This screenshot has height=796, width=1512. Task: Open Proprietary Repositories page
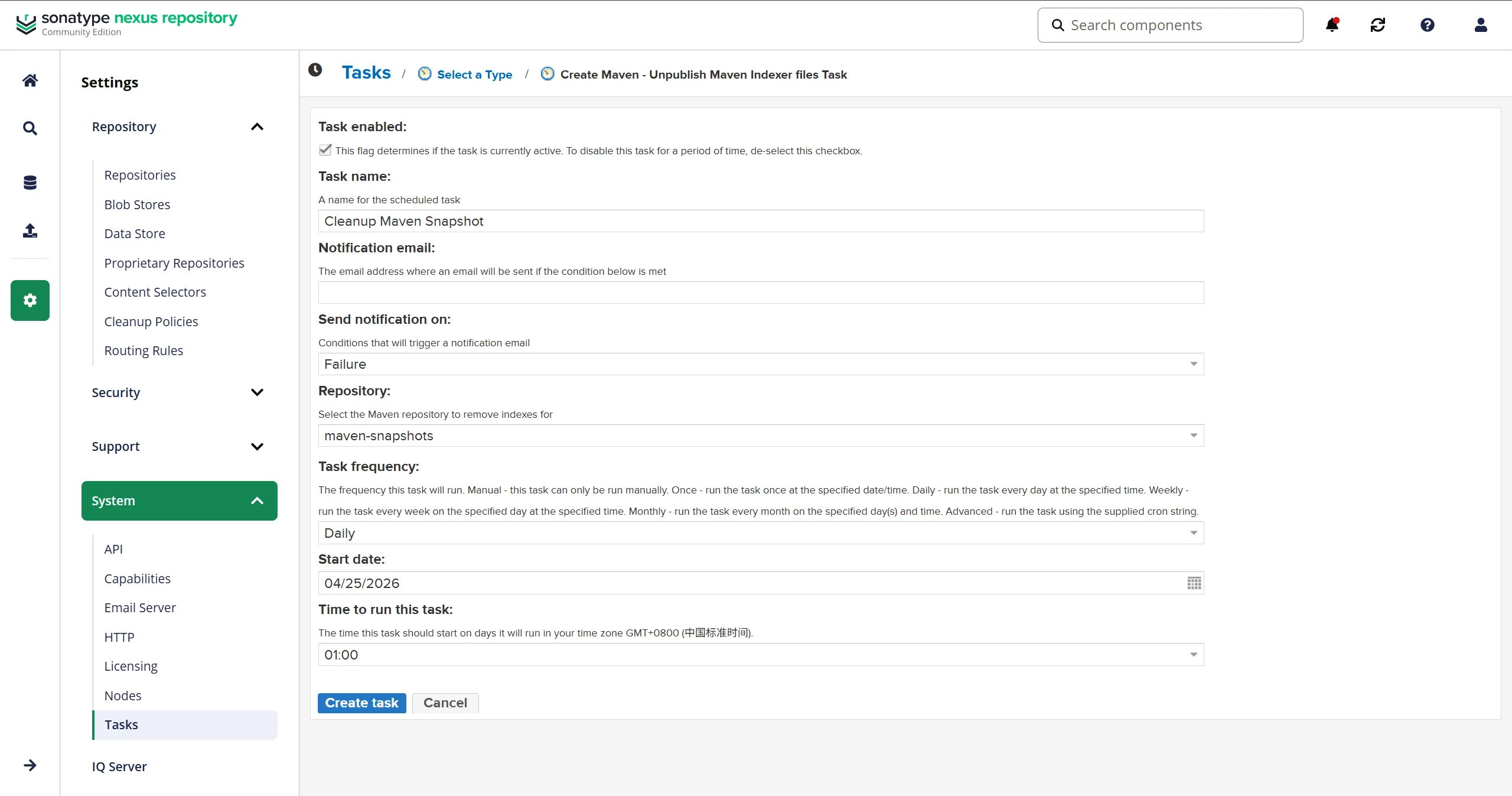(x=174, y=264)
